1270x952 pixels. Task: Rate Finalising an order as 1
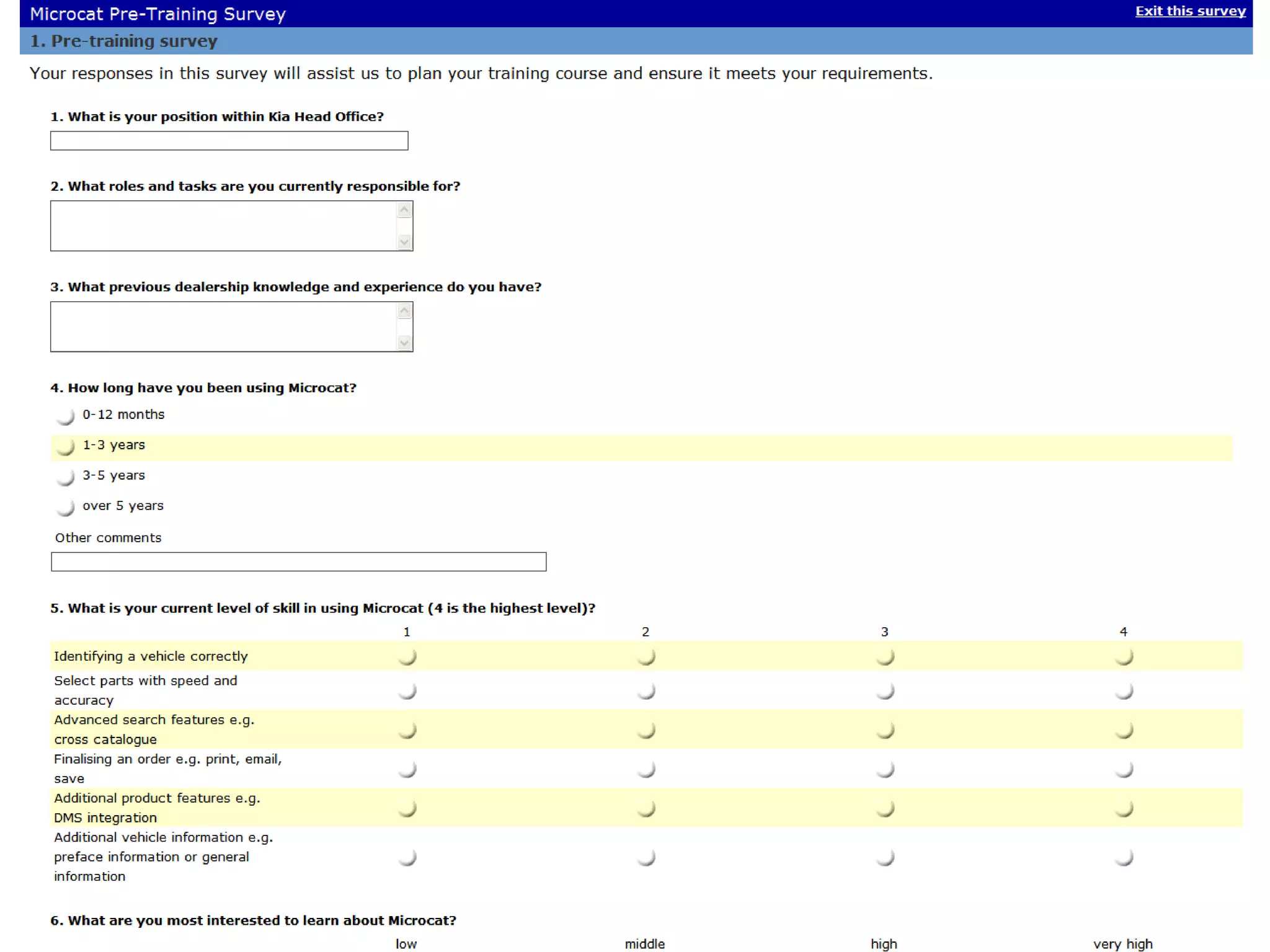tap(407, 769)
